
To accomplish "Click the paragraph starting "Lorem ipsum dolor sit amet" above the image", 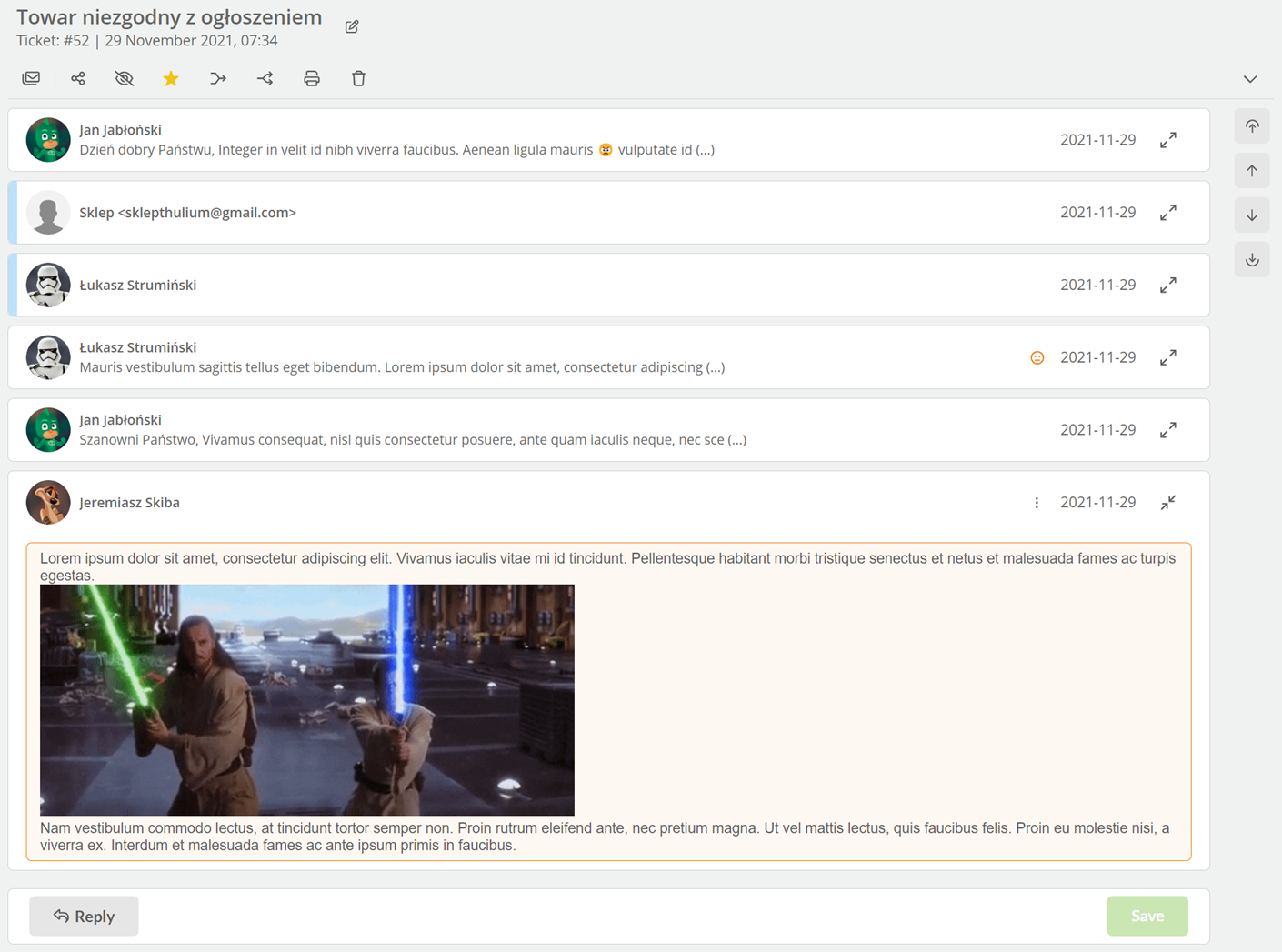I will [x=607, y=566].
